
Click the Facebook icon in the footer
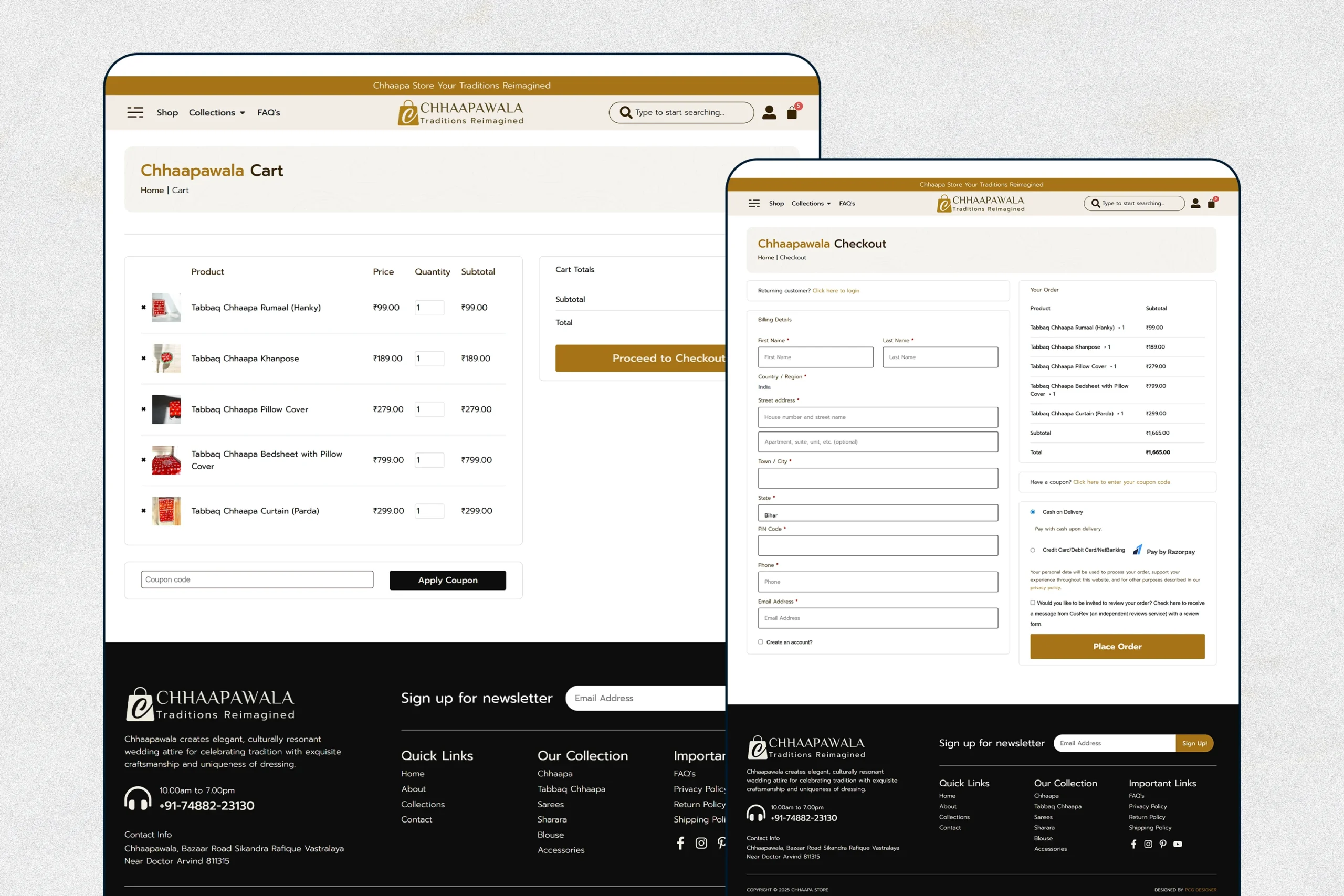pyautogui.click(x=680, y=843)
